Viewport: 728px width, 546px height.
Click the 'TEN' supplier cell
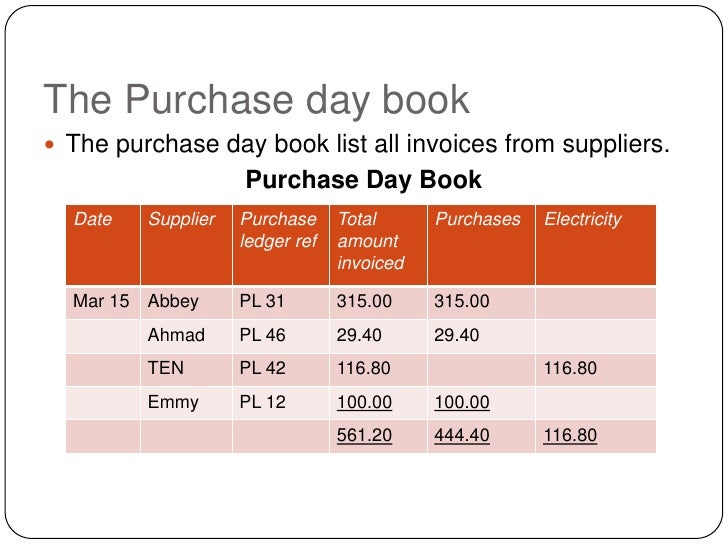[x=186, y=369]
